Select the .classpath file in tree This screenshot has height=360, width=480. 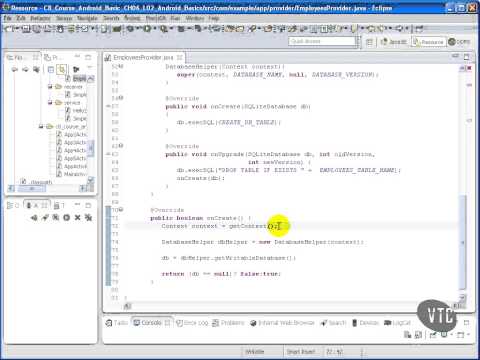point(37,182)
